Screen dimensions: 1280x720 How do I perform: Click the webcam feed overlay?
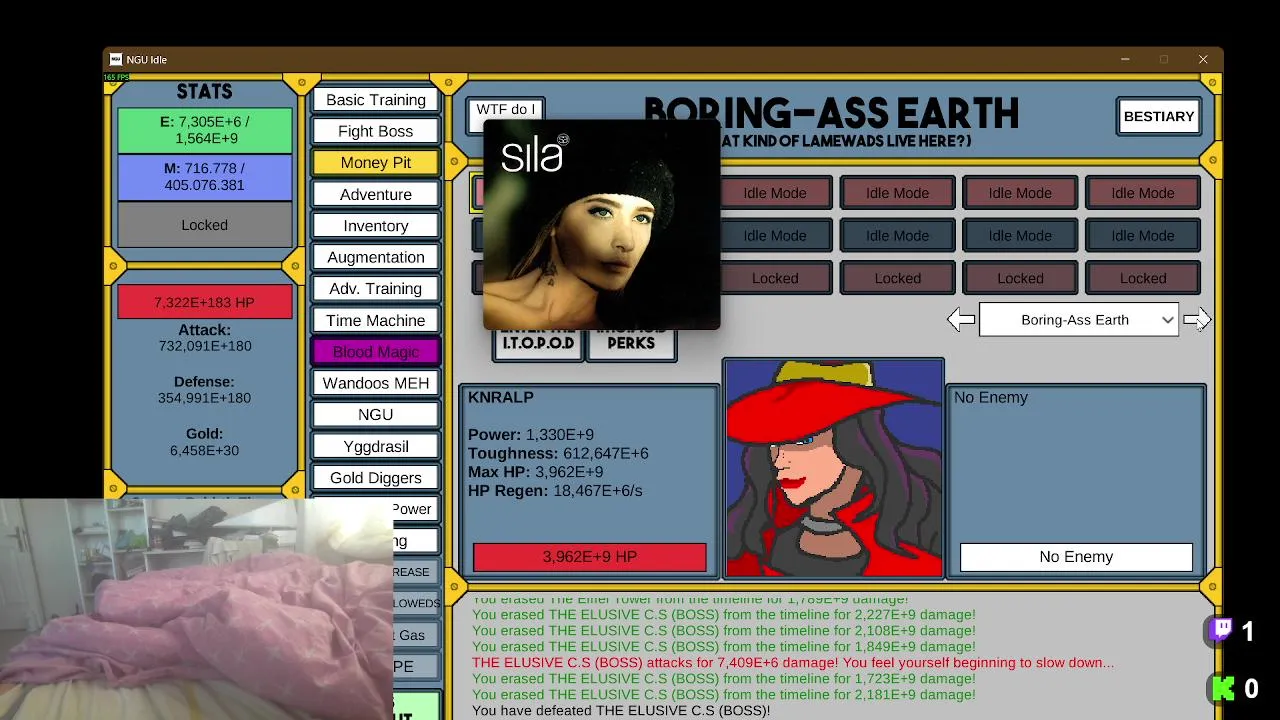point(197,608)
